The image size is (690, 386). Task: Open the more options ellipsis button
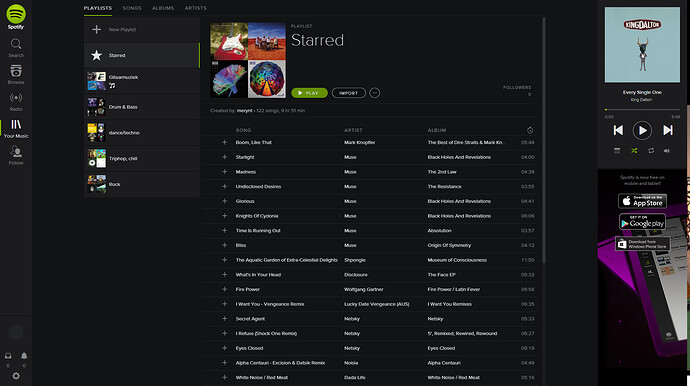[374, 93]
